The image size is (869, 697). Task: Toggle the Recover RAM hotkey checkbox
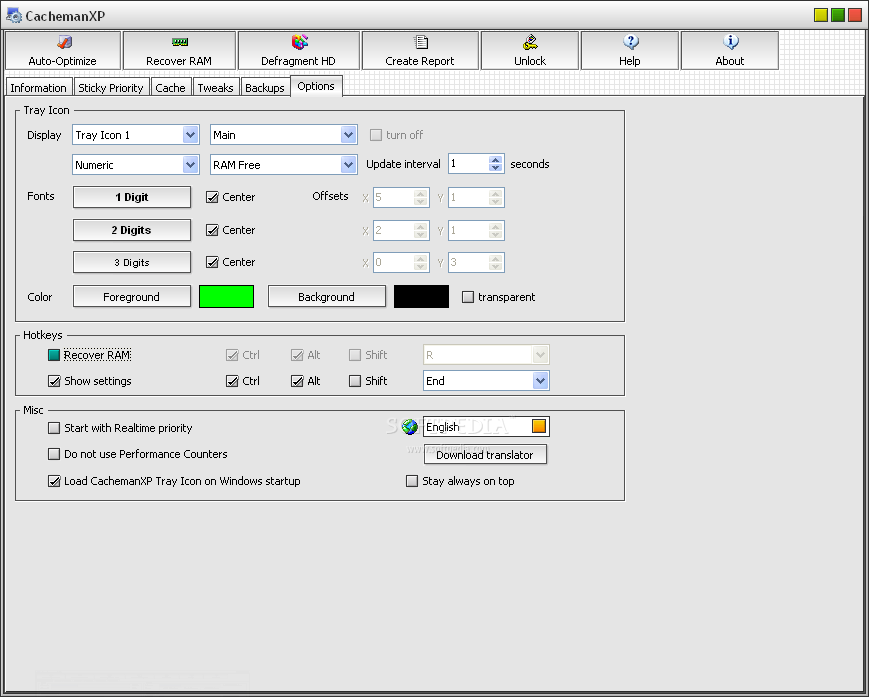point(54,355)
